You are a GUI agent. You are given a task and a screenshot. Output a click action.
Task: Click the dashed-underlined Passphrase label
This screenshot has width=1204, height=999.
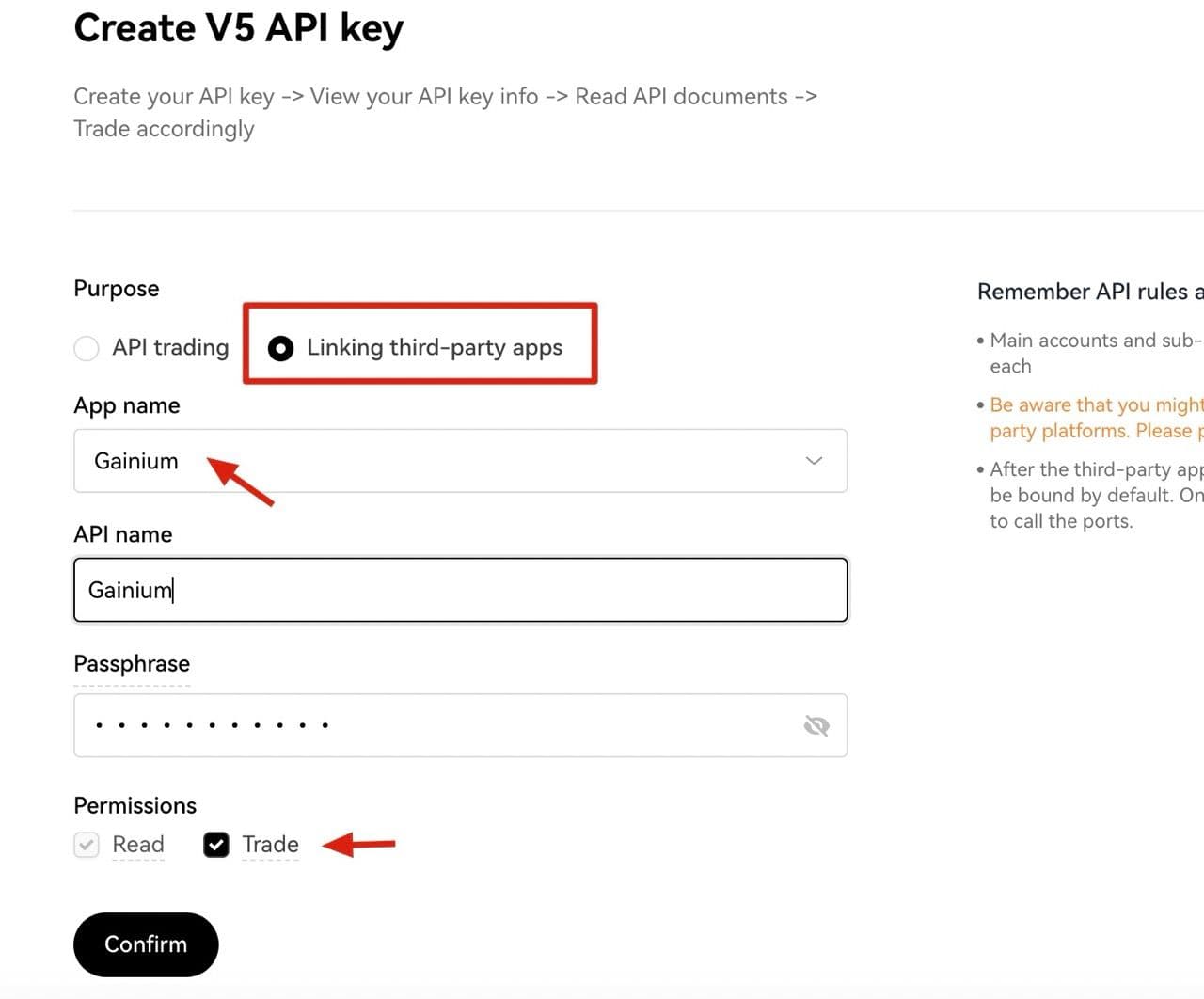132,664
